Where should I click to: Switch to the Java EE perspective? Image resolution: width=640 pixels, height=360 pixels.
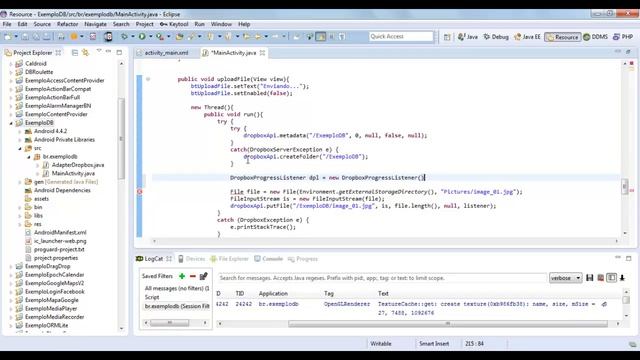527,37
